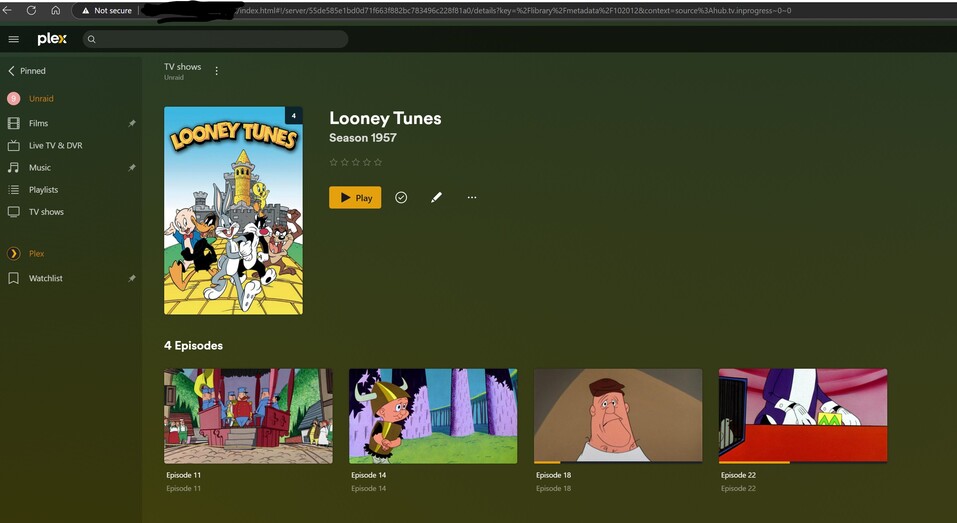Open the Watchlist
This screenshot has width=957, height=523.
pos(46,278)
